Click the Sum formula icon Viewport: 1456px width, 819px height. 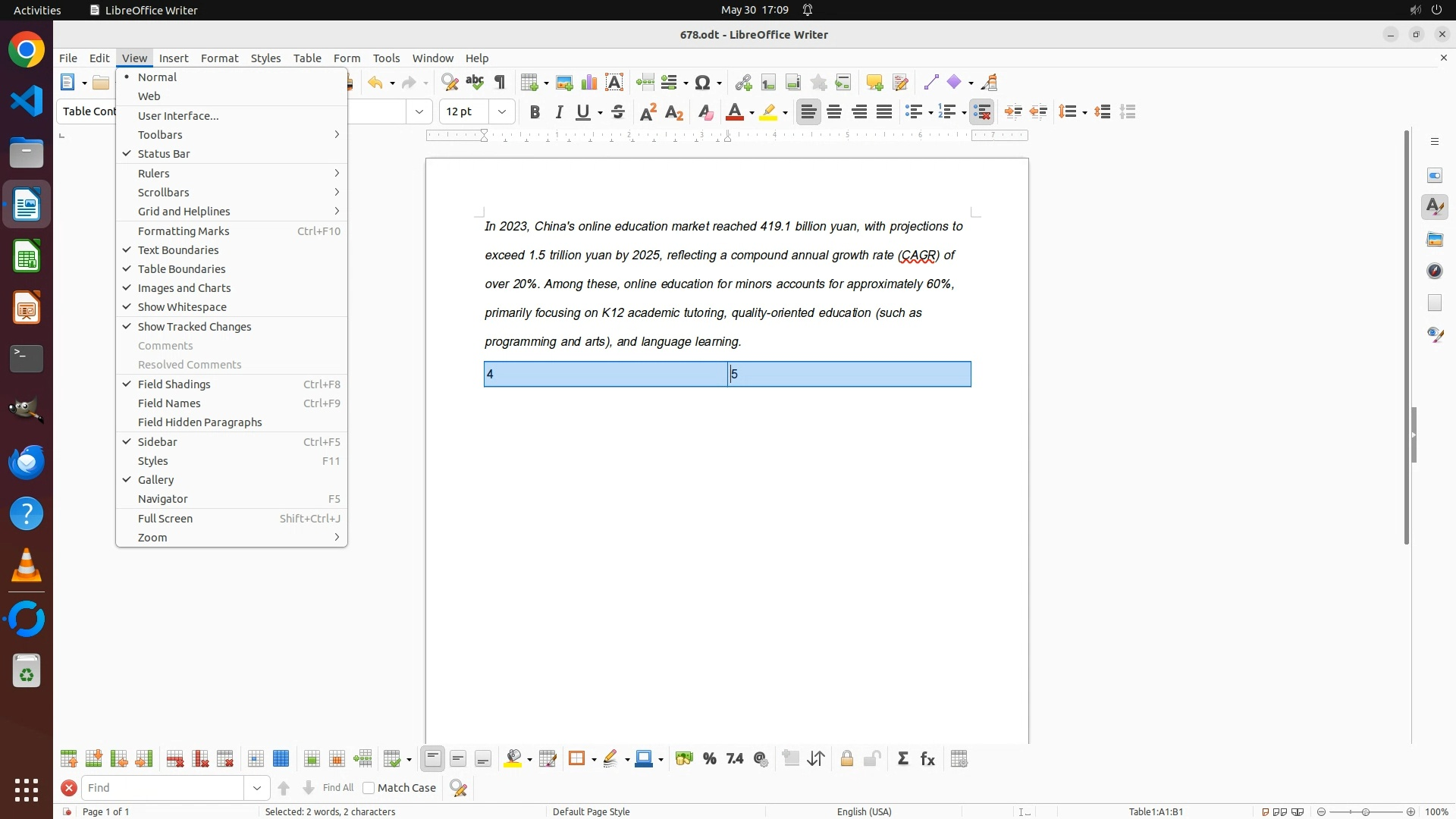pos(902,759)
